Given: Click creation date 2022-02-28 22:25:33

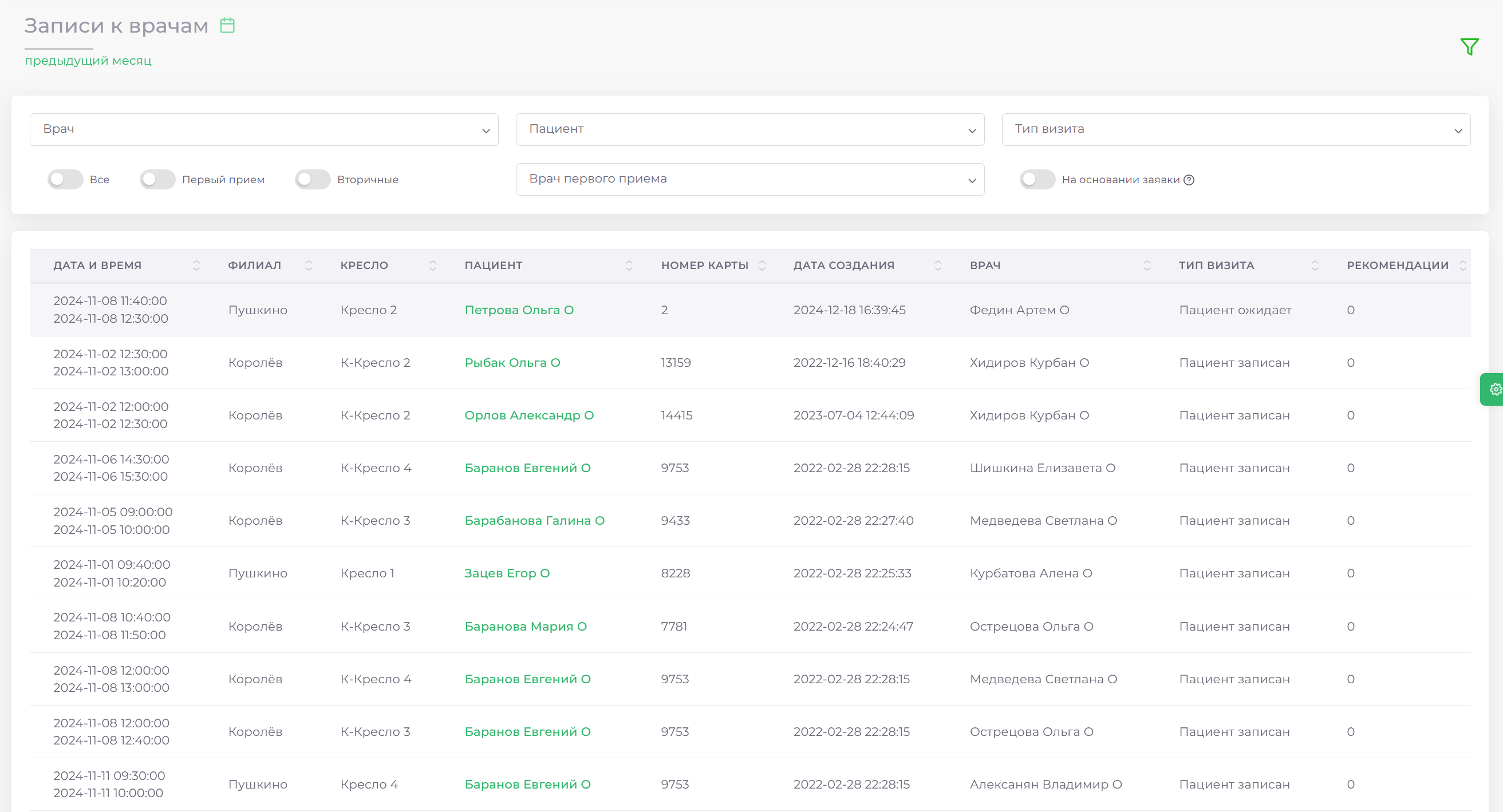Looking at the screenshot, I should click(852, 573).
